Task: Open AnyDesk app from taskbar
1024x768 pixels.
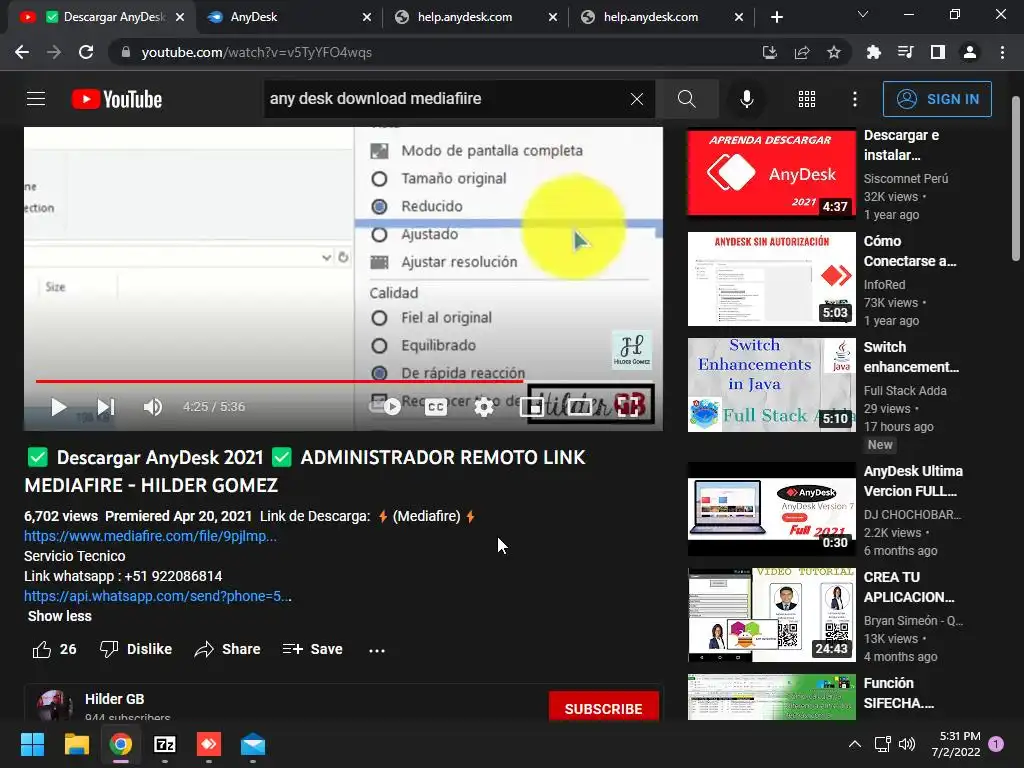Action: (x=209, y=744)
